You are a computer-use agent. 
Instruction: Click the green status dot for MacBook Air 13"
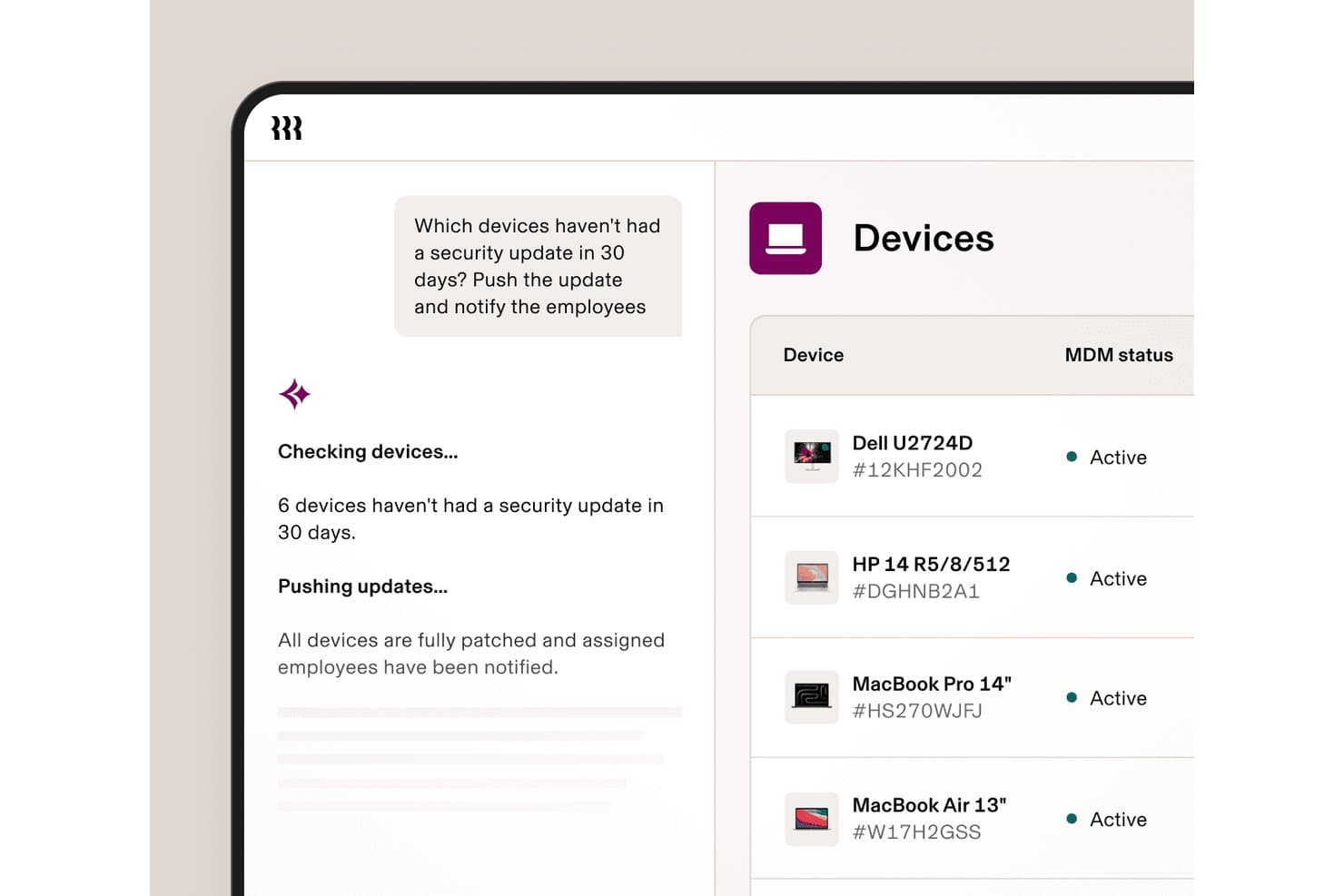pos(1072,818)
